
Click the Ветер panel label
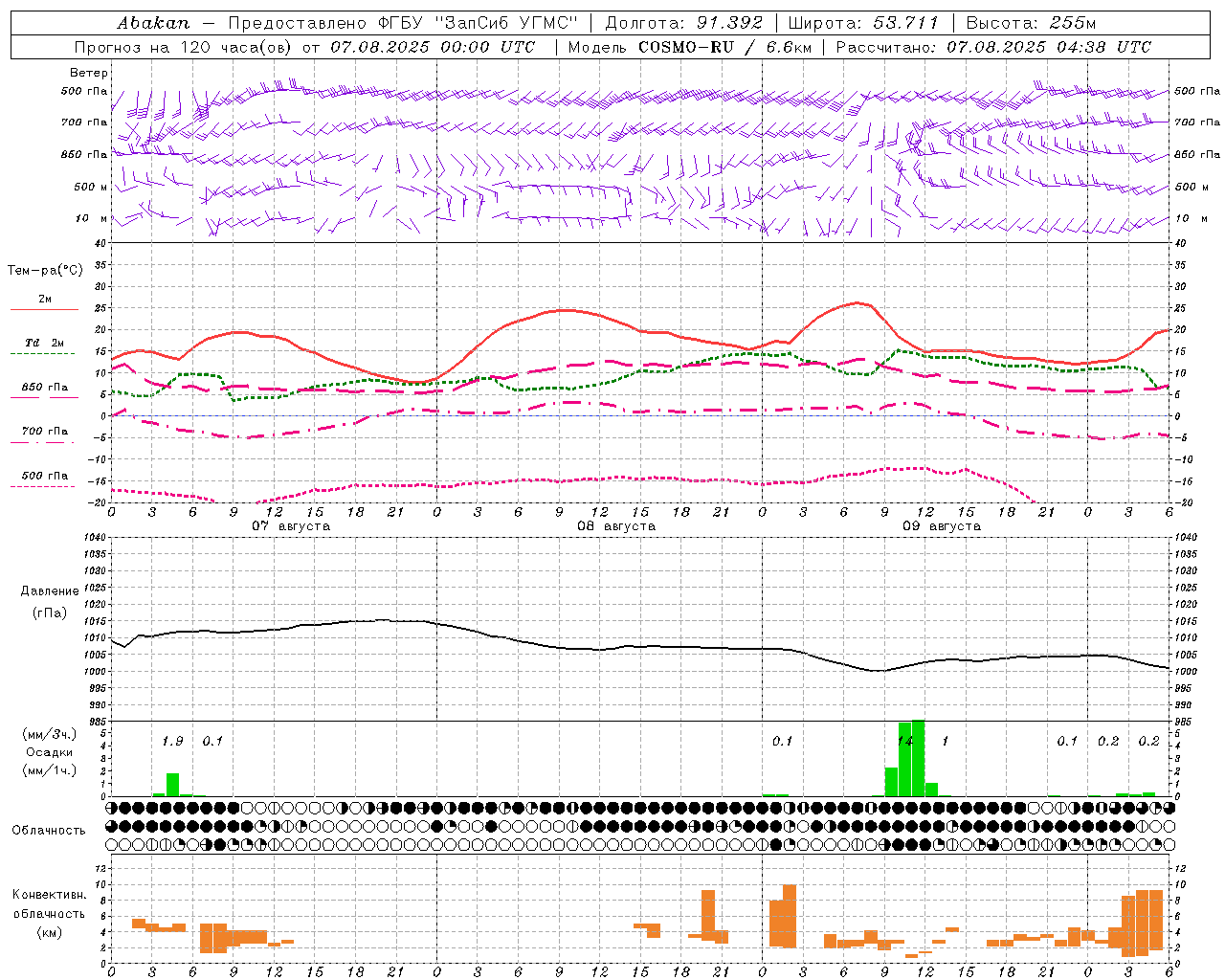[x=89, y=73]
